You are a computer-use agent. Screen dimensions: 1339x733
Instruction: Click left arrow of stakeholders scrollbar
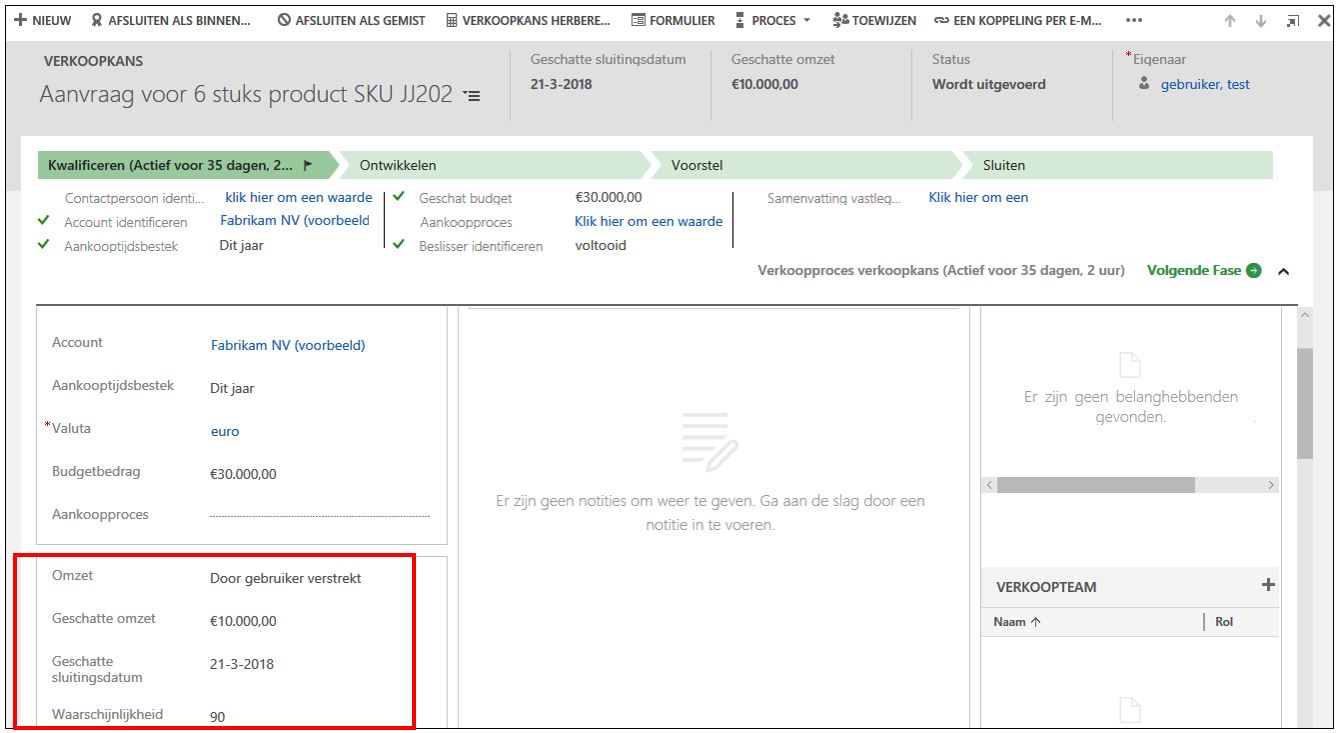pos(990,484)
